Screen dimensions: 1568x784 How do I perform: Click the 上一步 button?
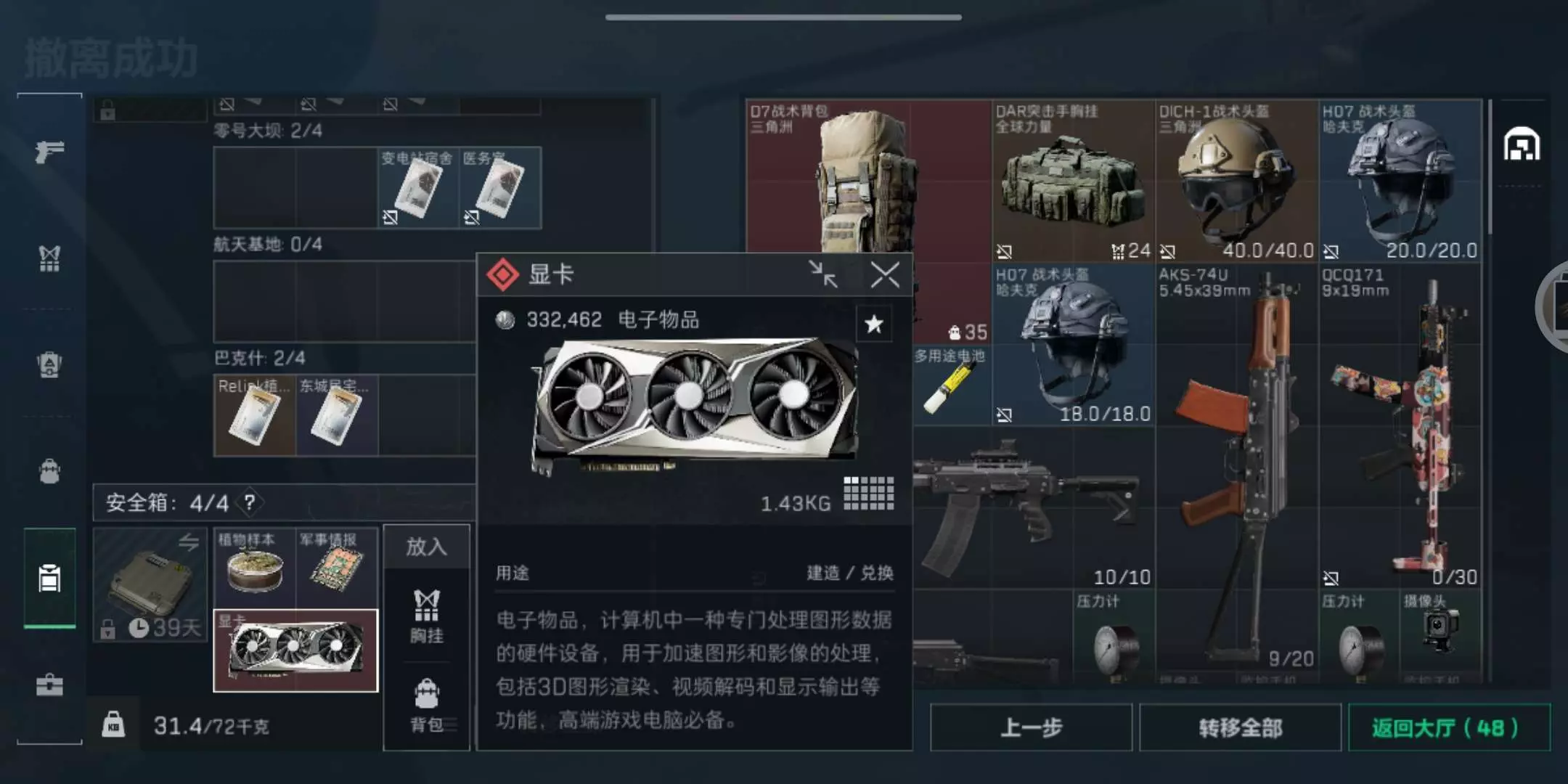(1031, 727)
